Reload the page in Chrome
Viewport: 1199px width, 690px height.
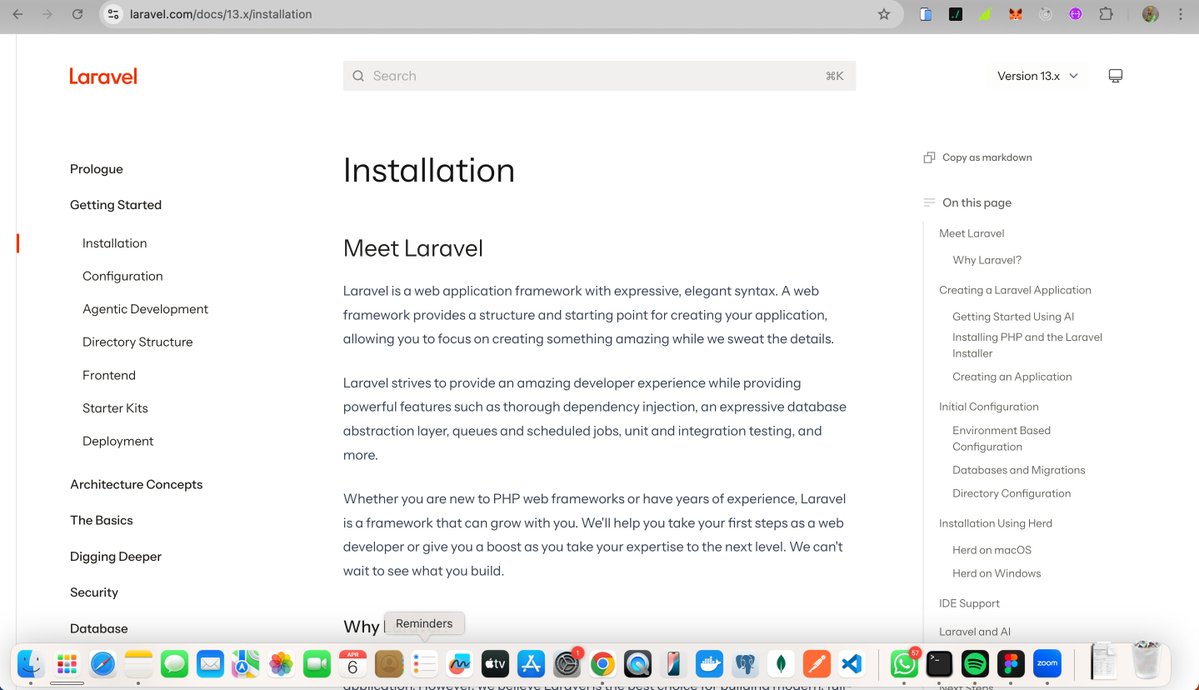[77, 14]
